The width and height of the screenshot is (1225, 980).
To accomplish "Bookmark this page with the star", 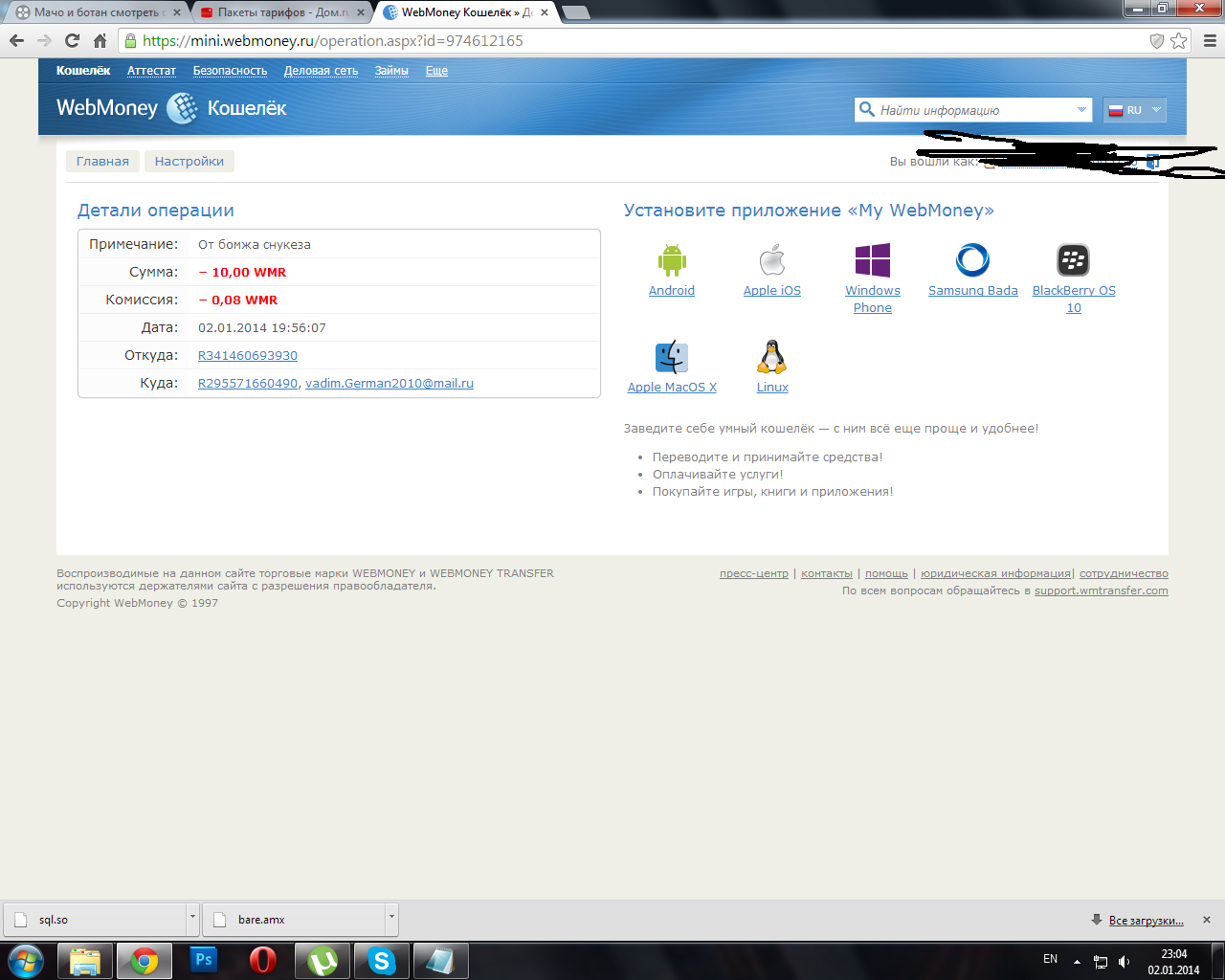I will (1179, 40).
